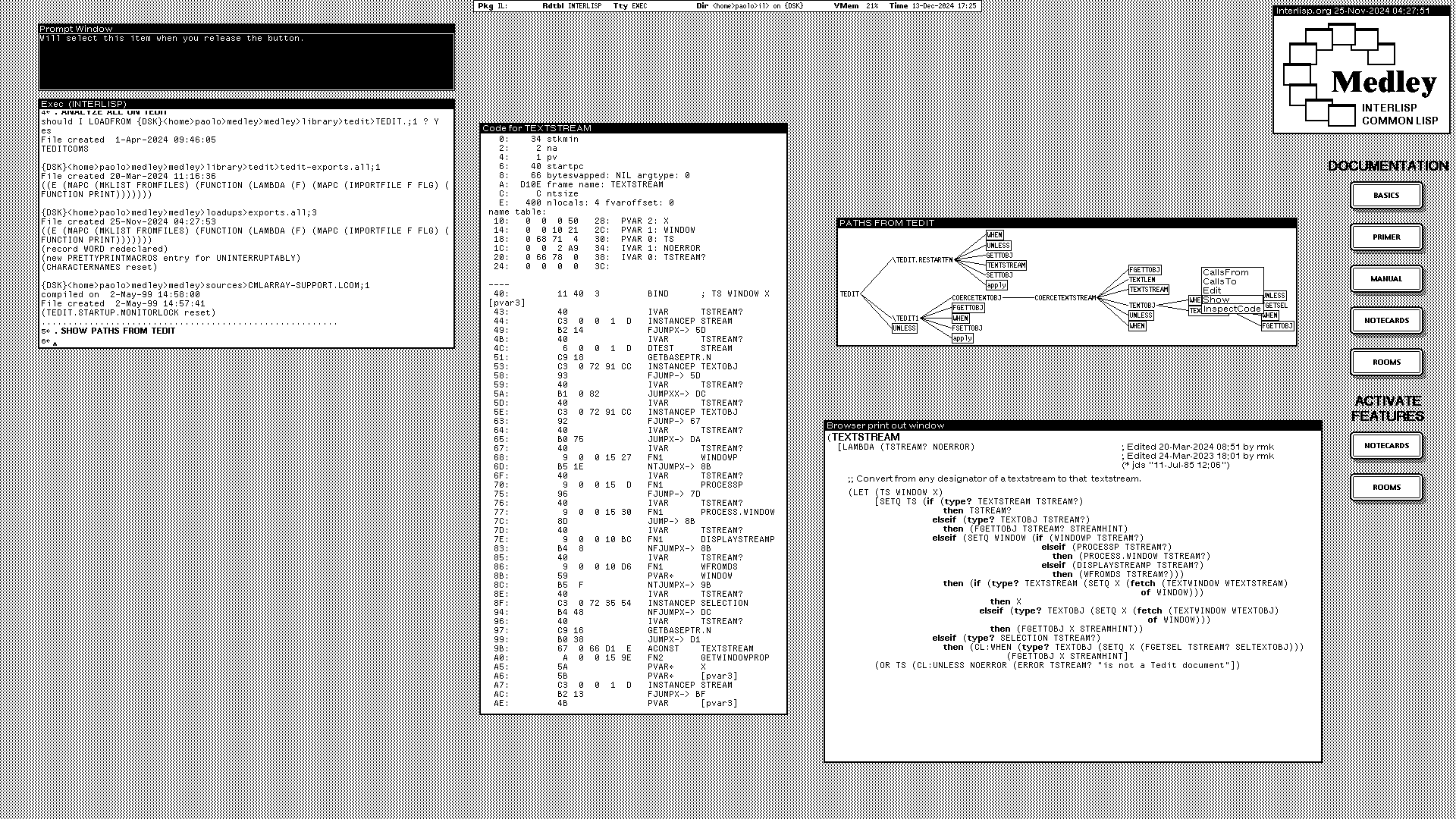Click the Pkg IL status field

tap(493, 6)
